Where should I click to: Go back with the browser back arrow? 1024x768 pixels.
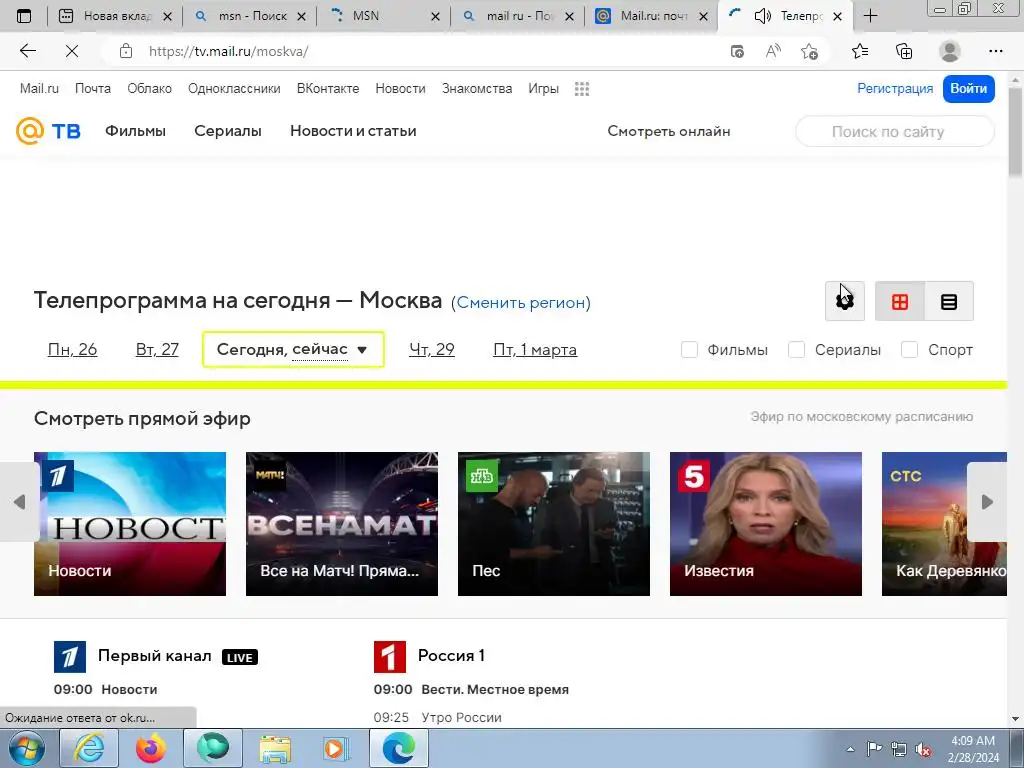coord(27,51)
